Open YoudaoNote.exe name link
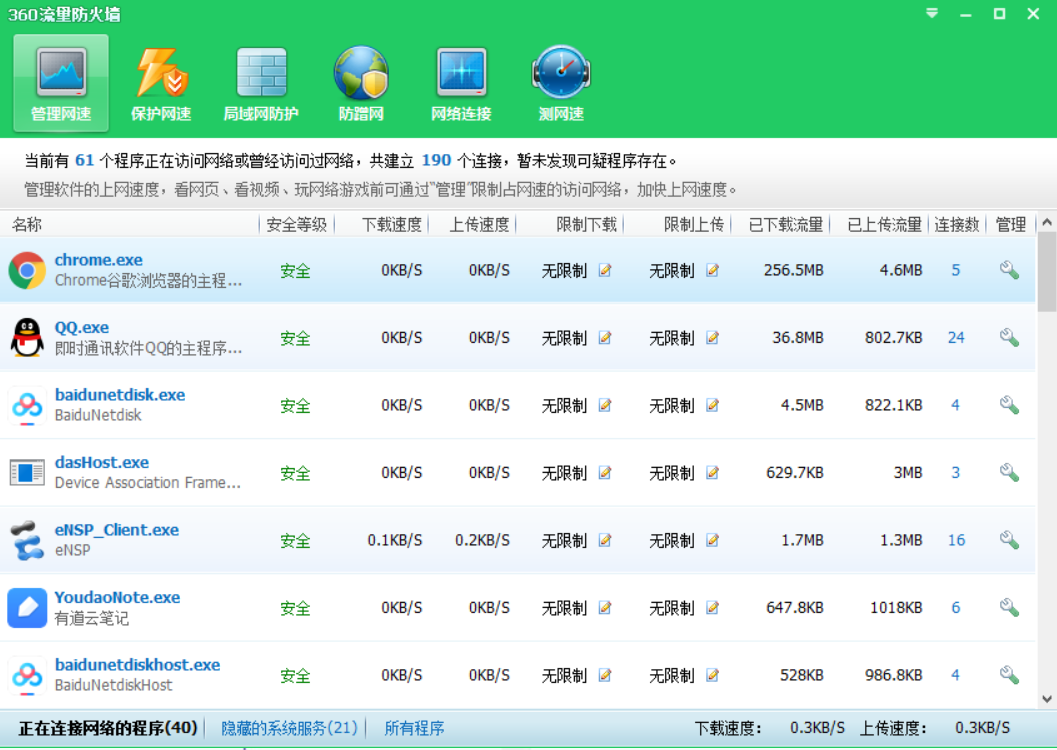Viewport: 1057px width, 750px height. [117, 597]
